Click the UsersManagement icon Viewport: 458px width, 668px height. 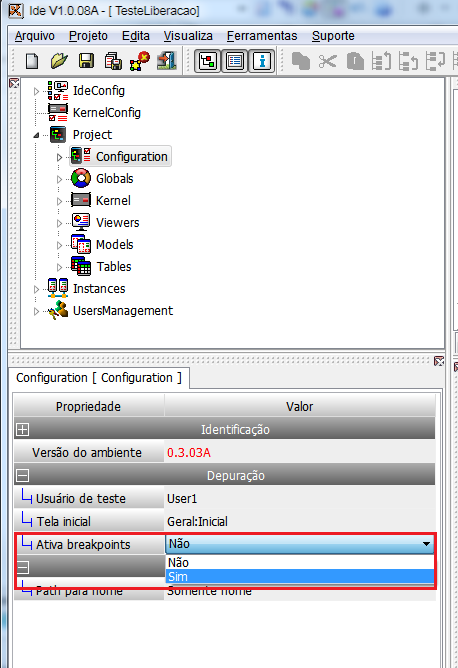58,311
